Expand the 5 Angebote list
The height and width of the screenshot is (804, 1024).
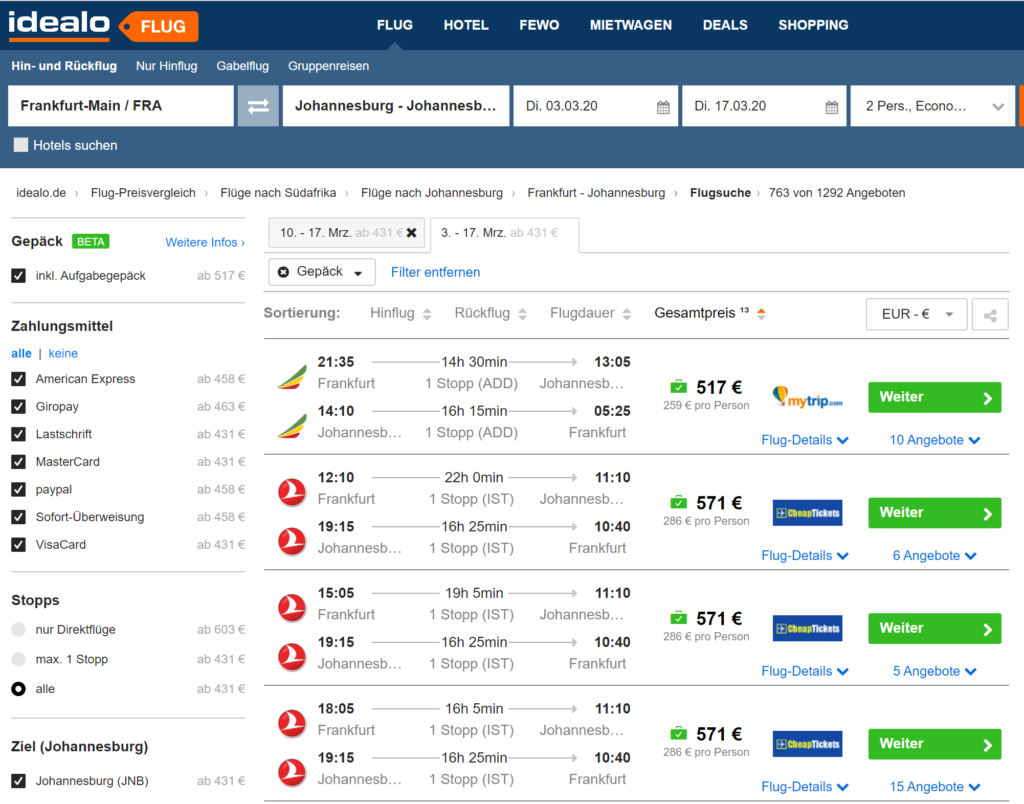(935, 671)
